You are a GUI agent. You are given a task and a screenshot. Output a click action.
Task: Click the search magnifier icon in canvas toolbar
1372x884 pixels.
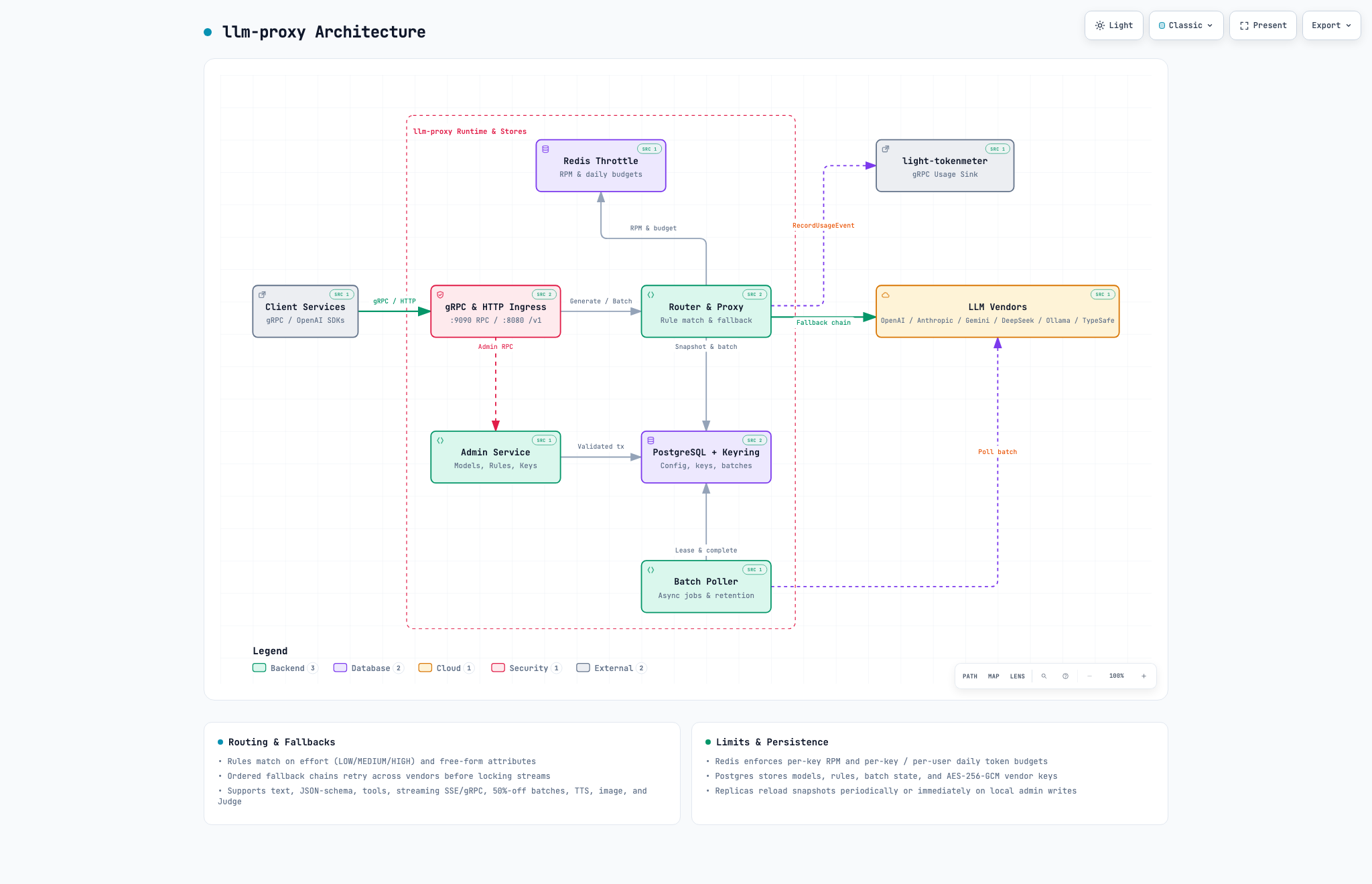coord(1044,676)
